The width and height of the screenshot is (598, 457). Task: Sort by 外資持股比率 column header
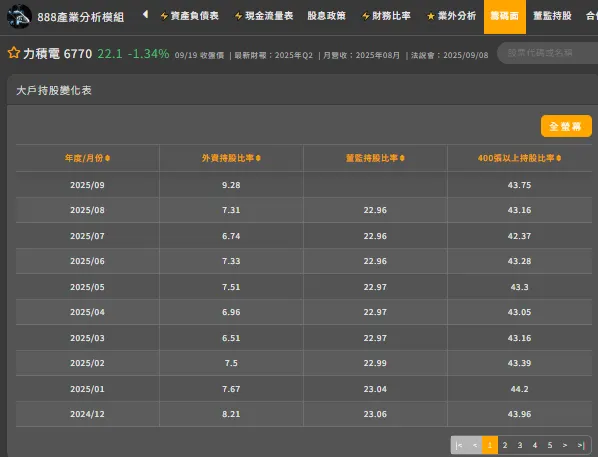(x=231, y=158)
